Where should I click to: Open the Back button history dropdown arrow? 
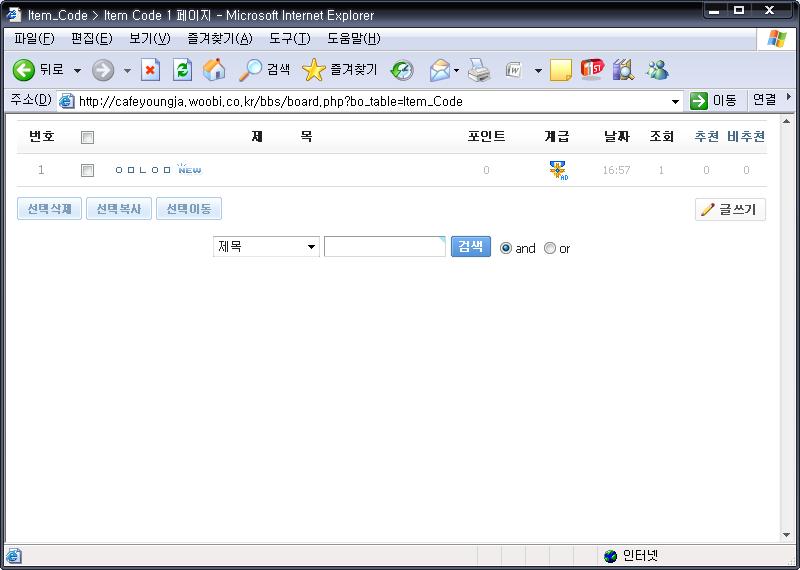pyautogui.click(x=77, y=71)
